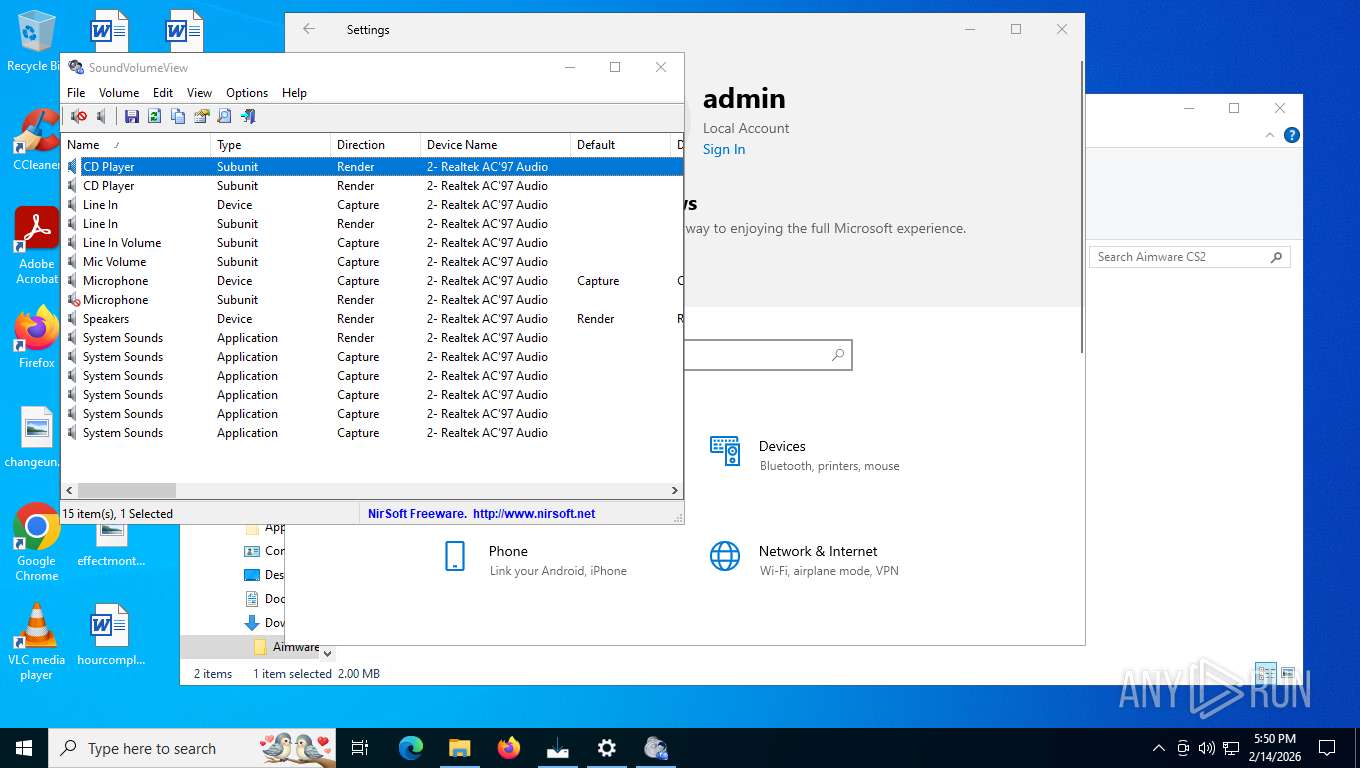Go back using the Settings back arrow
Screen dimensions: 1360x768
pos(309,30)
